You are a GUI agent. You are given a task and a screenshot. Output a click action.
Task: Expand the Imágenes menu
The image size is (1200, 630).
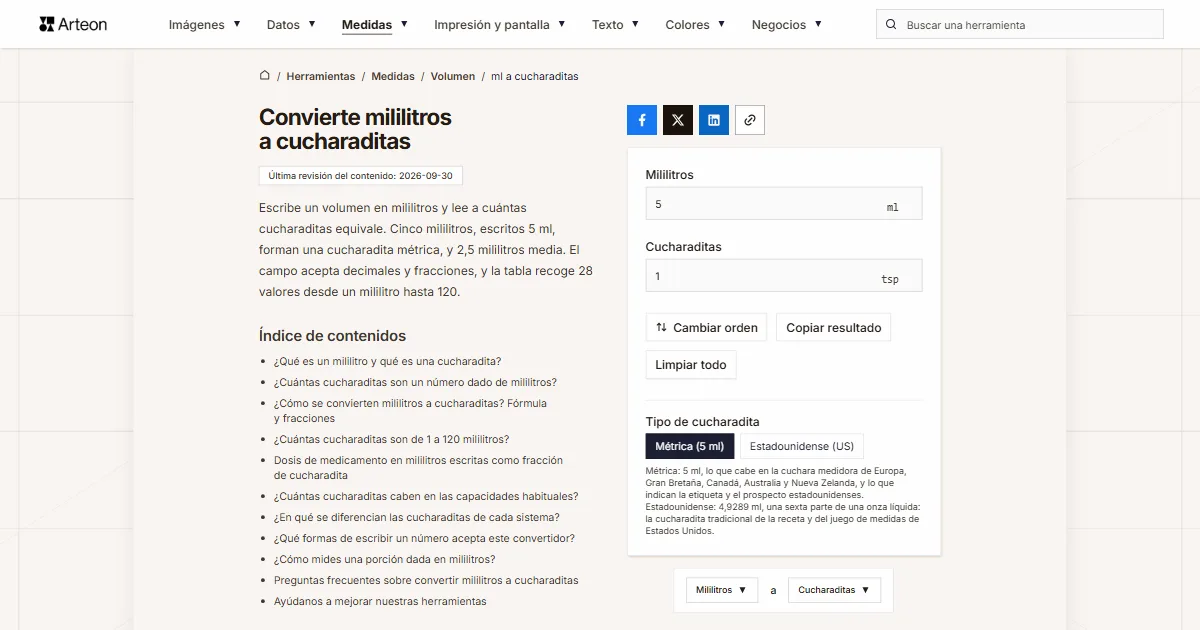tap(204, 24)
